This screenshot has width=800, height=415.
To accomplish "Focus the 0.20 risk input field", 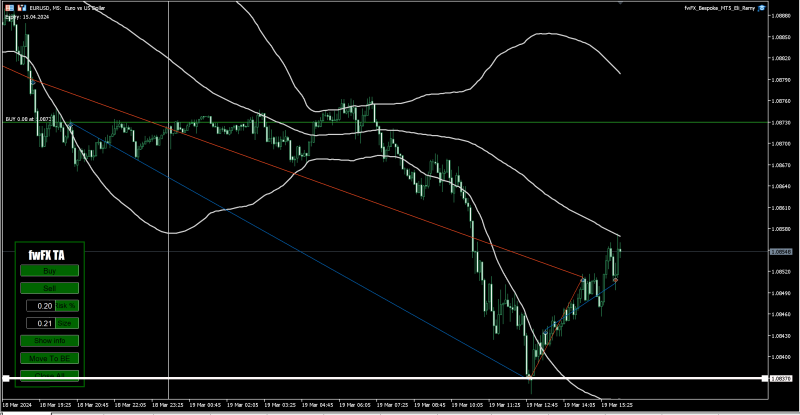I will click(41, 306).
